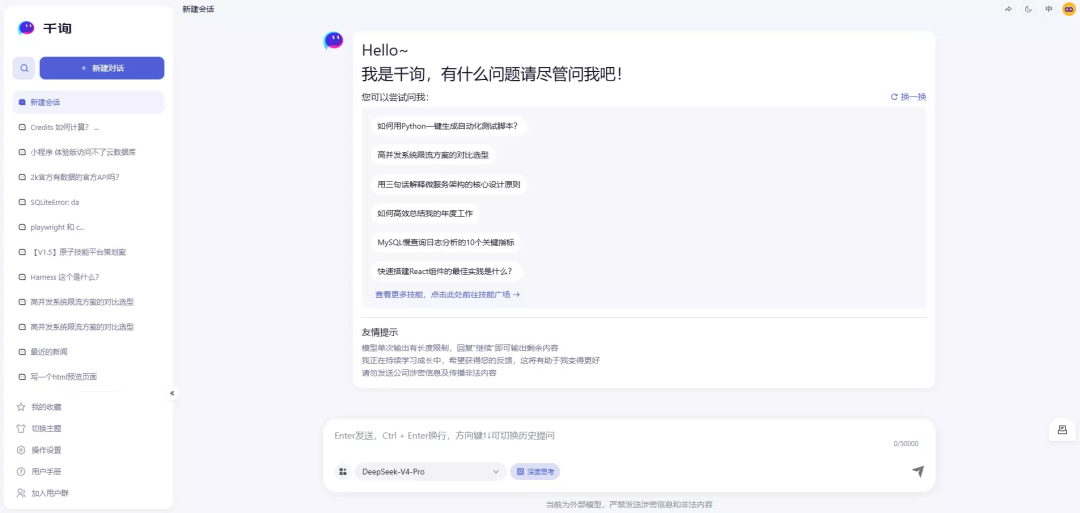The height and width of the screenshot is (513, 1080).
Task: Click the grid apps icon beside model selector
Action: 342,472
